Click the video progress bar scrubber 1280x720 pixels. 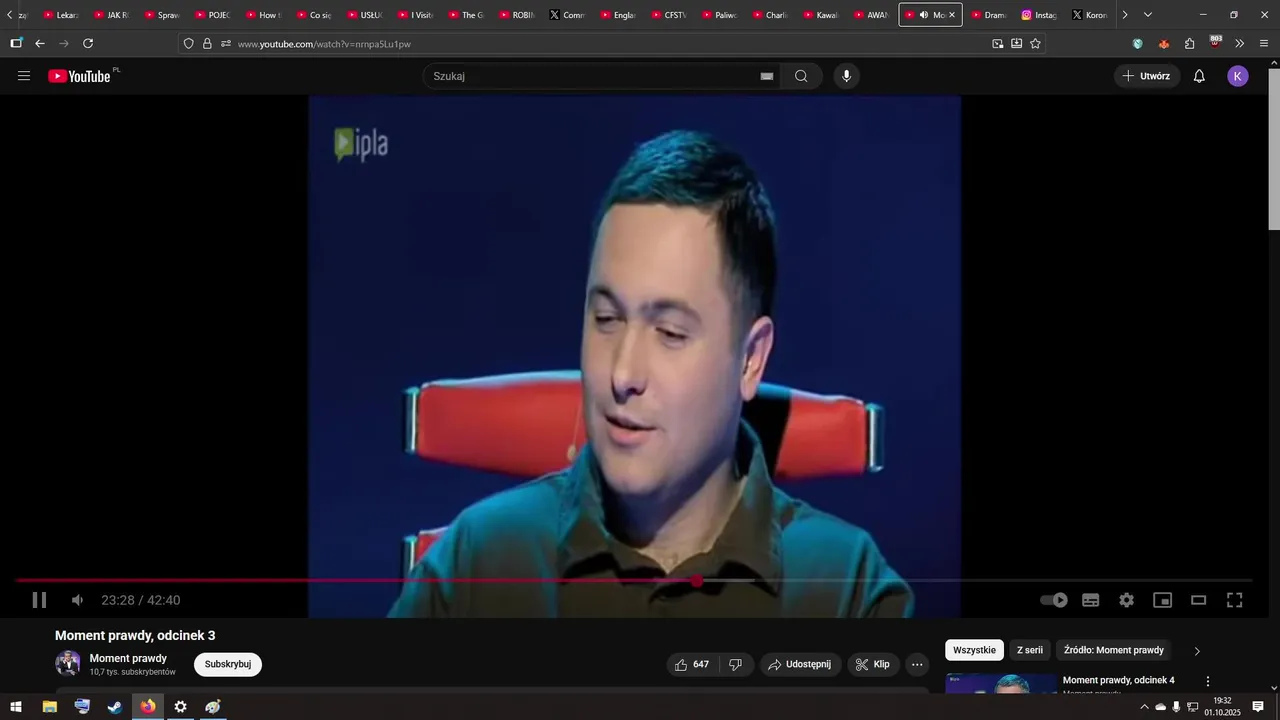[697, 580]
